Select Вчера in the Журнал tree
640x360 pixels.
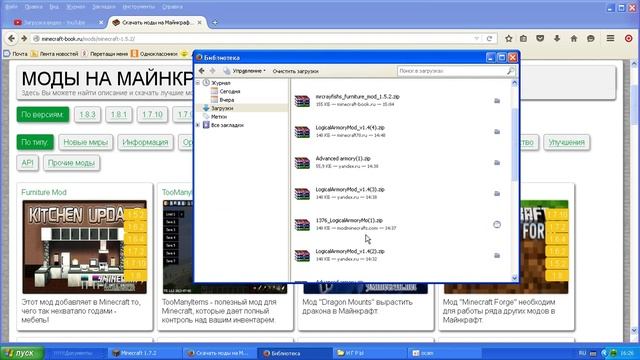(227, 100)
